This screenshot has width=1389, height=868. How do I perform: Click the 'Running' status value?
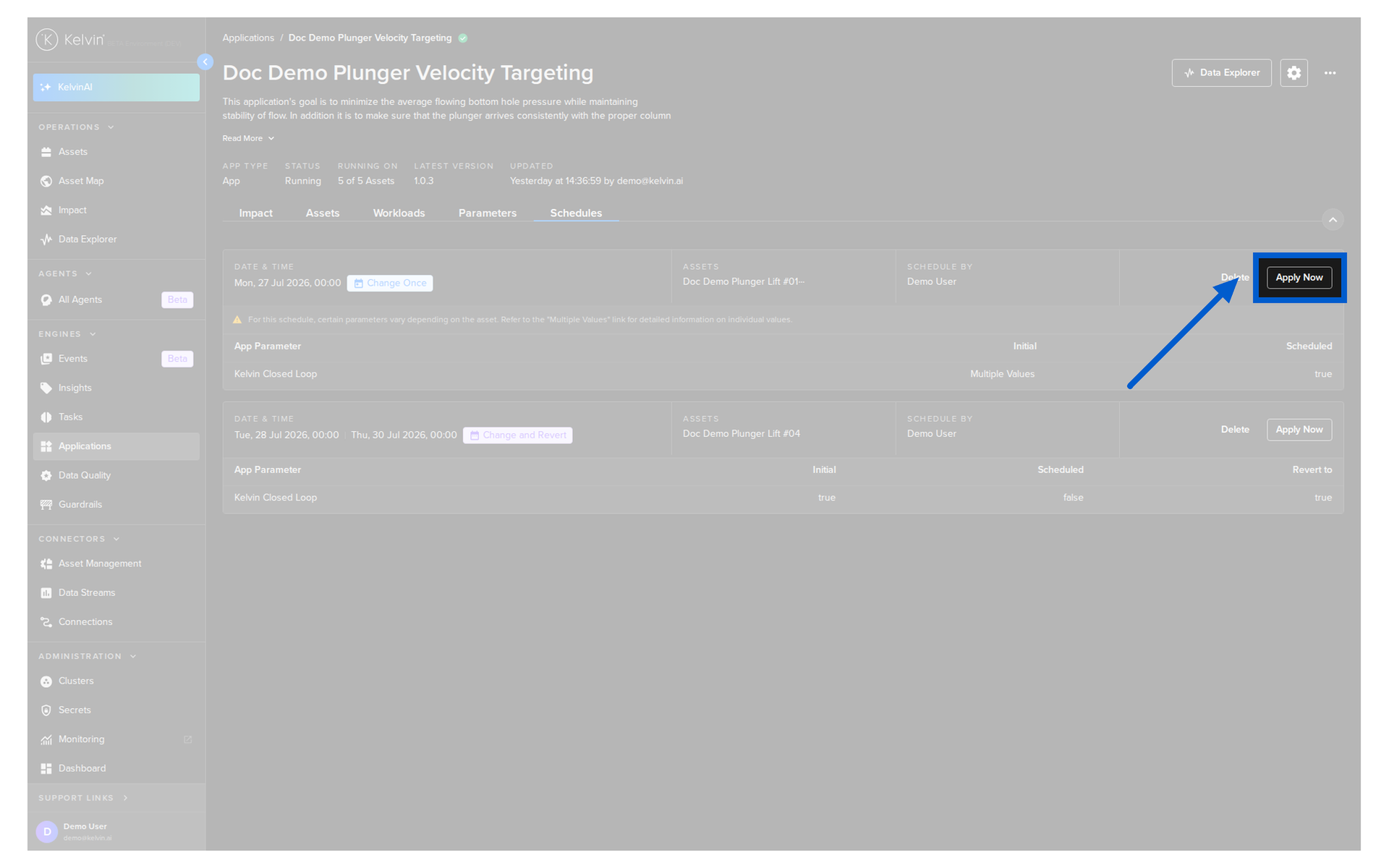303,182
